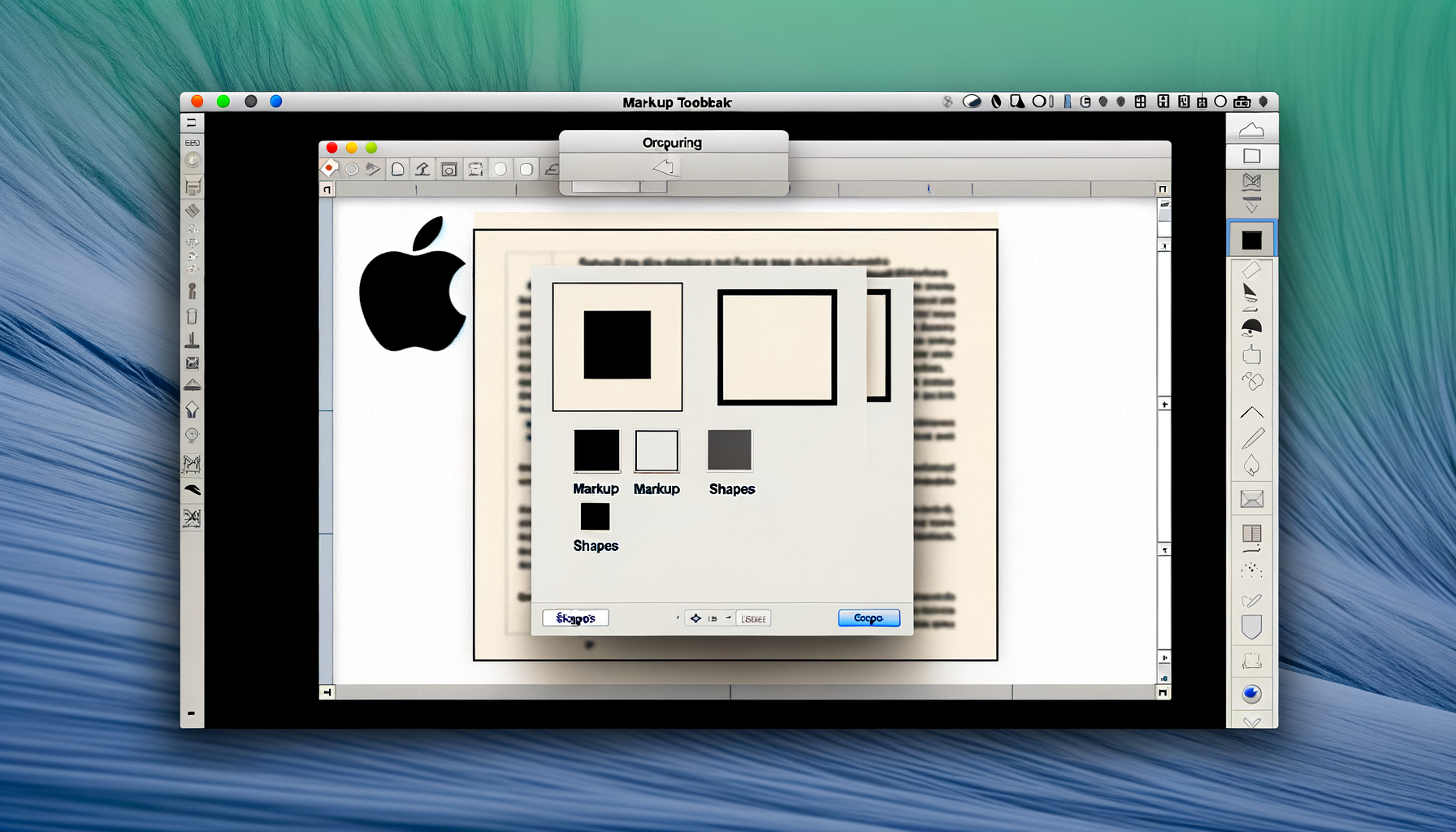Image resolution: width=1456 pixels, height=832 pixels.
Task: Select the outlined square style next to Markup
Action: (x=656, y=451)
